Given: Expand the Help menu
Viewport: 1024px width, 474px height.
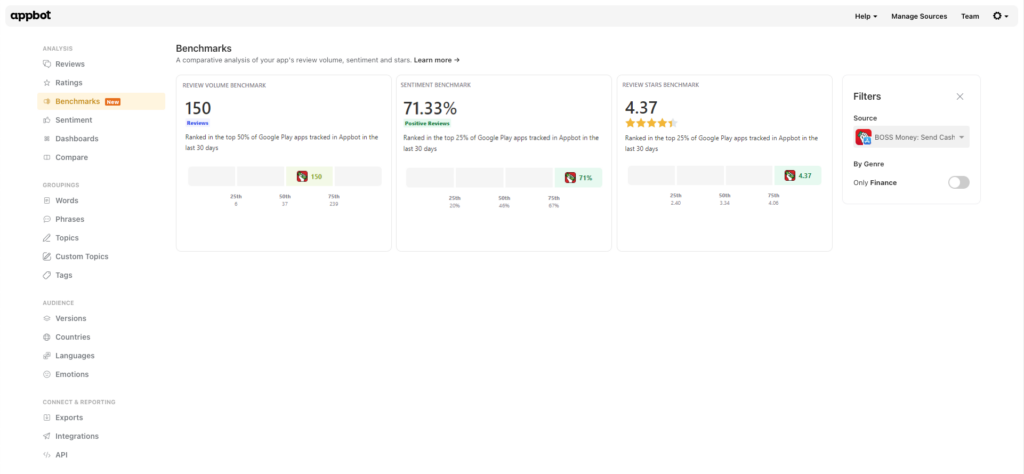Looking at the screenshot, I should (866, 16).
